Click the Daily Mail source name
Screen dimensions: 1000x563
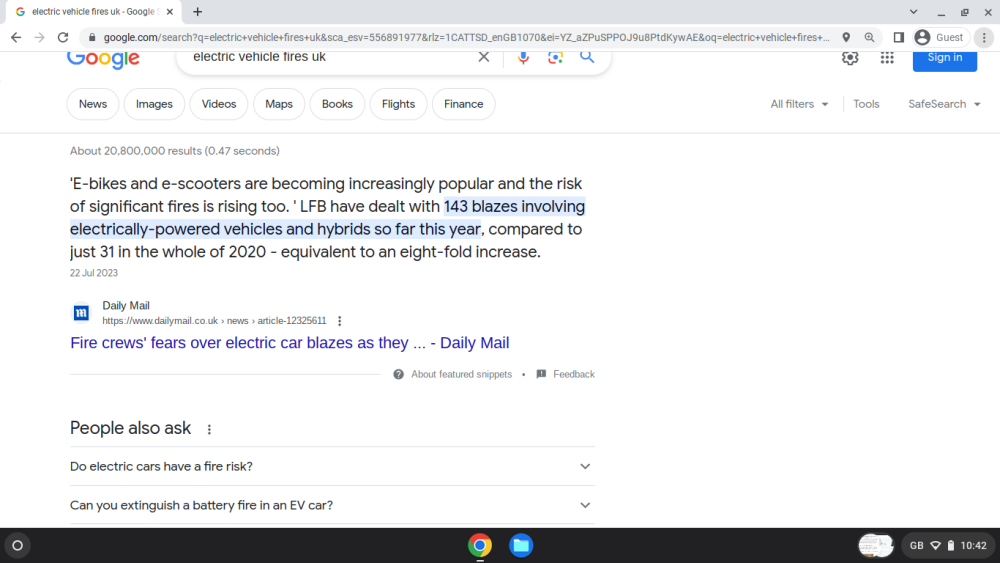pos(126,305)
